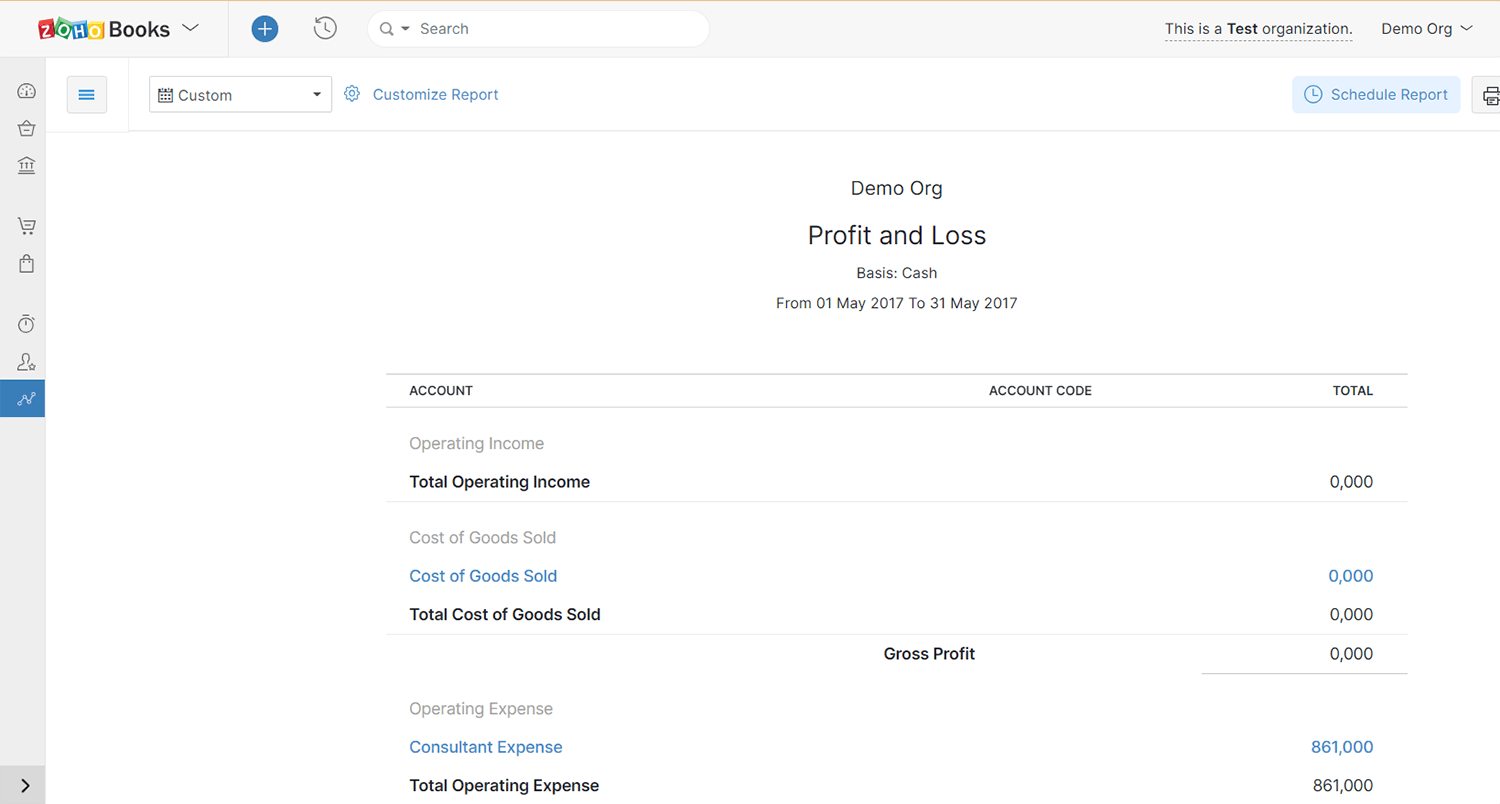Open the Sales cart sidebar icon
Image resolution: width=1500 pixels, height=804 pixels.
[x=27, y=226]
